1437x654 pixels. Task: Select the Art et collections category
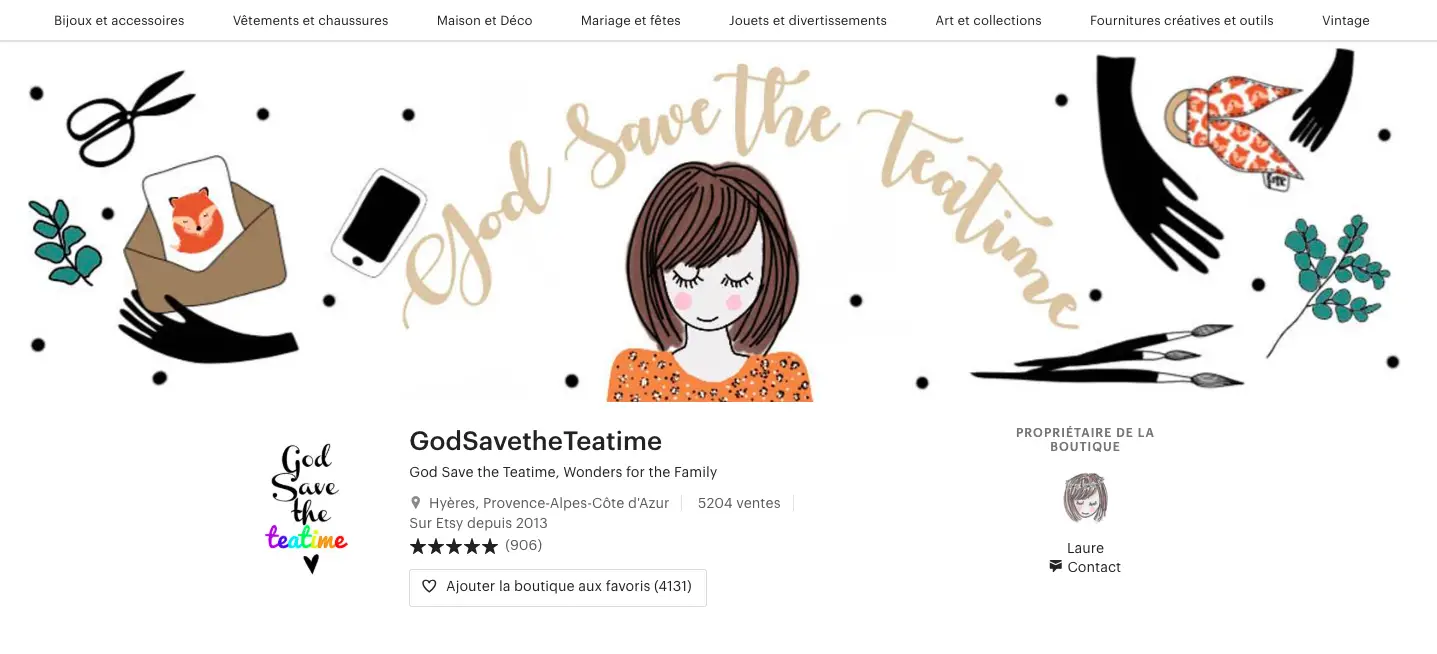pos(988,20)
